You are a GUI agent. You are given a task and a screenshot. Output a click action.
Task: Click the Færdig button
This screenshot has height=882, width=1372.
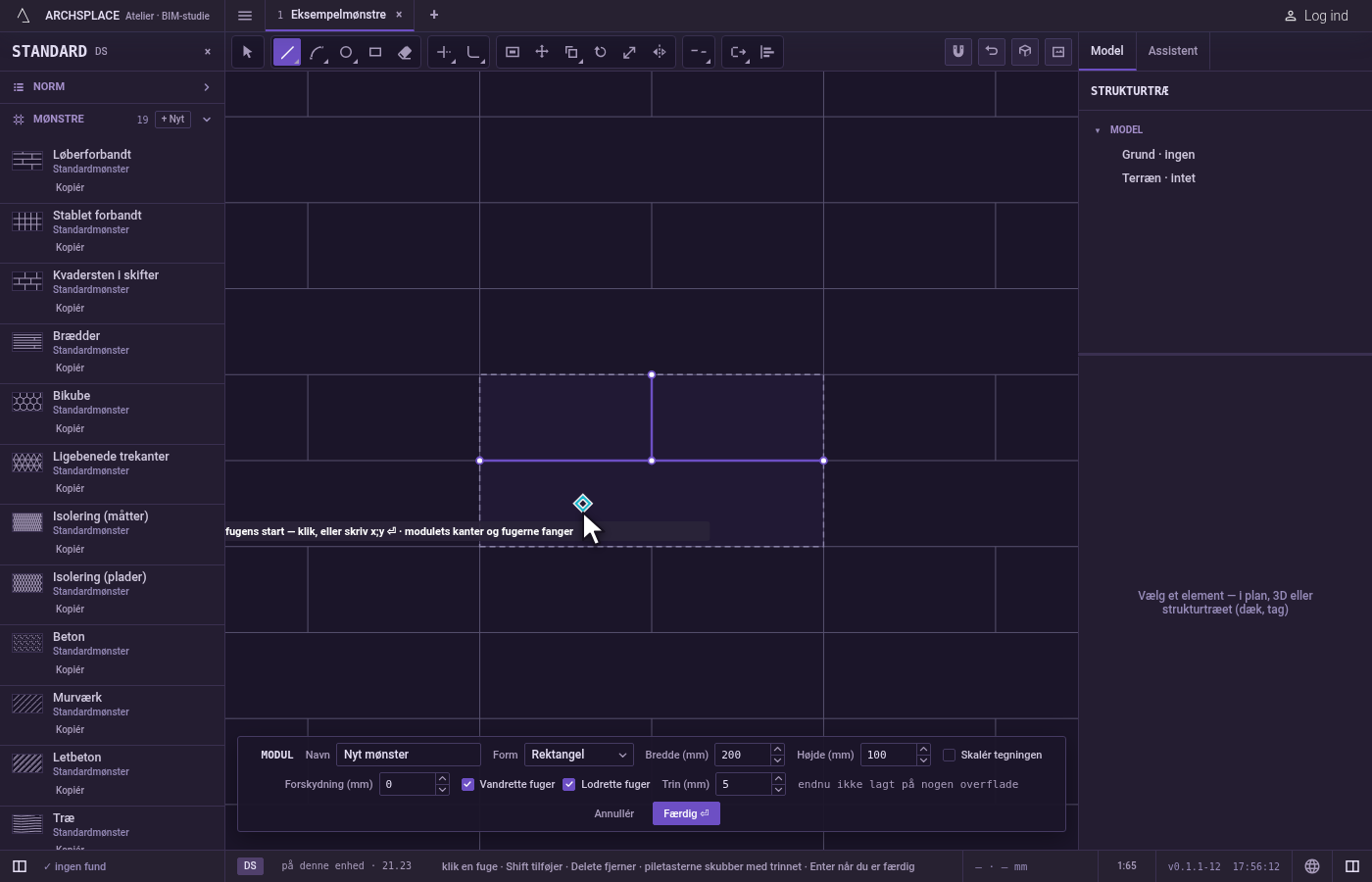click(686, 813)
